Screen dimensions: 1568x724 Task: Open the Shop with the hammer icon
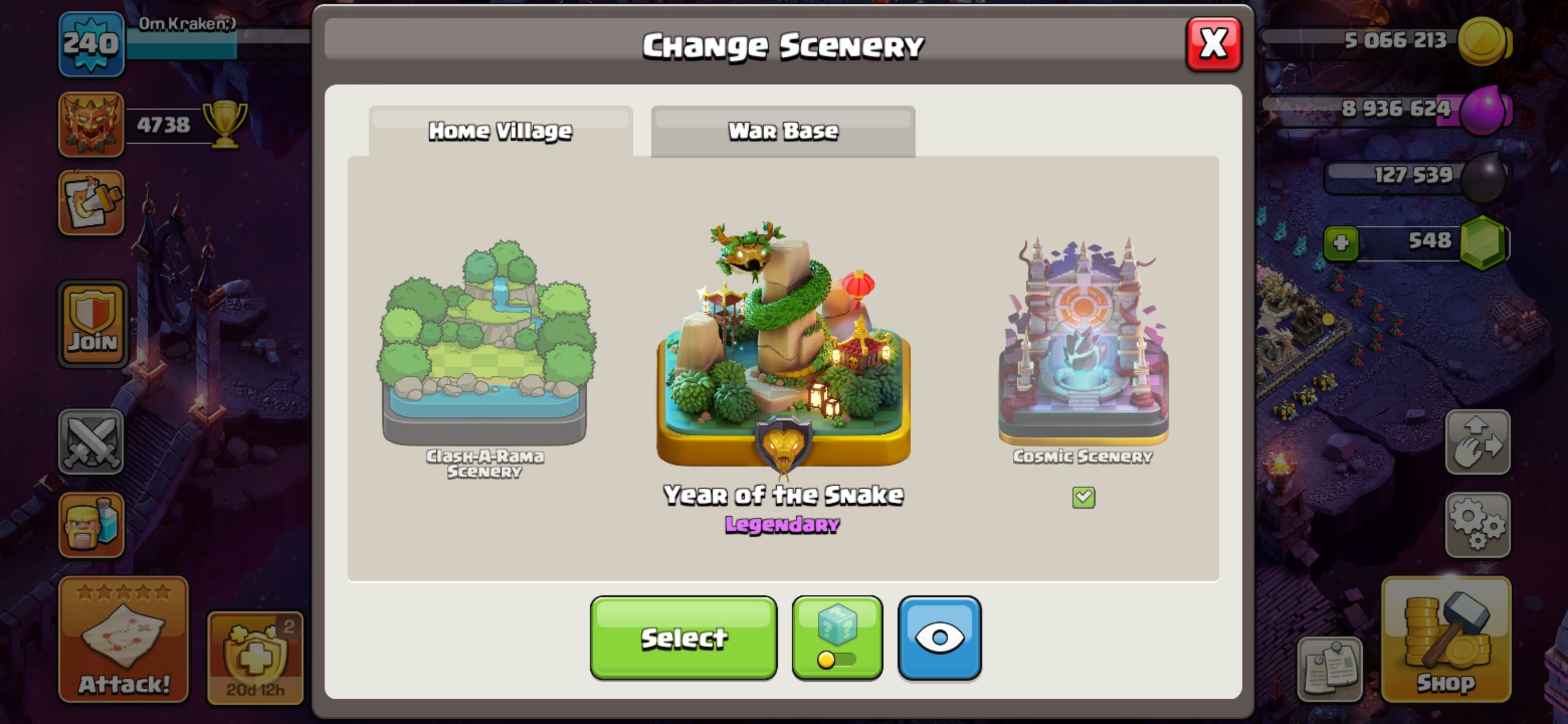(1446, 640)
